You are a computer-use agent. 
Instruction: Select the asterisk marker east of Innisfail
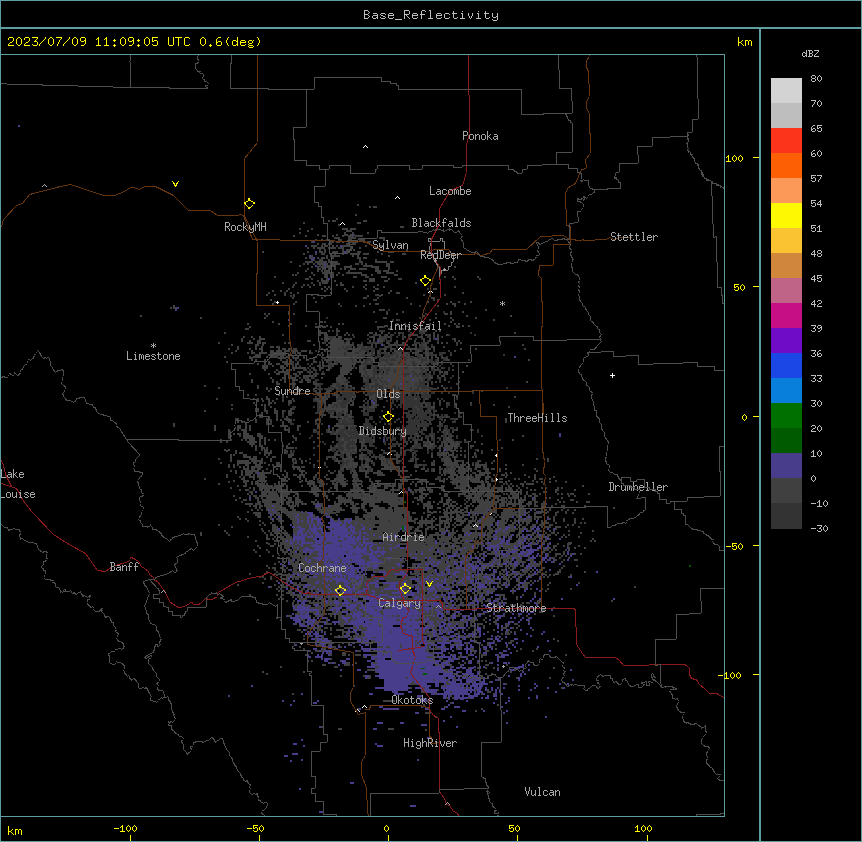pyautogui.click(x=502, y=303)
